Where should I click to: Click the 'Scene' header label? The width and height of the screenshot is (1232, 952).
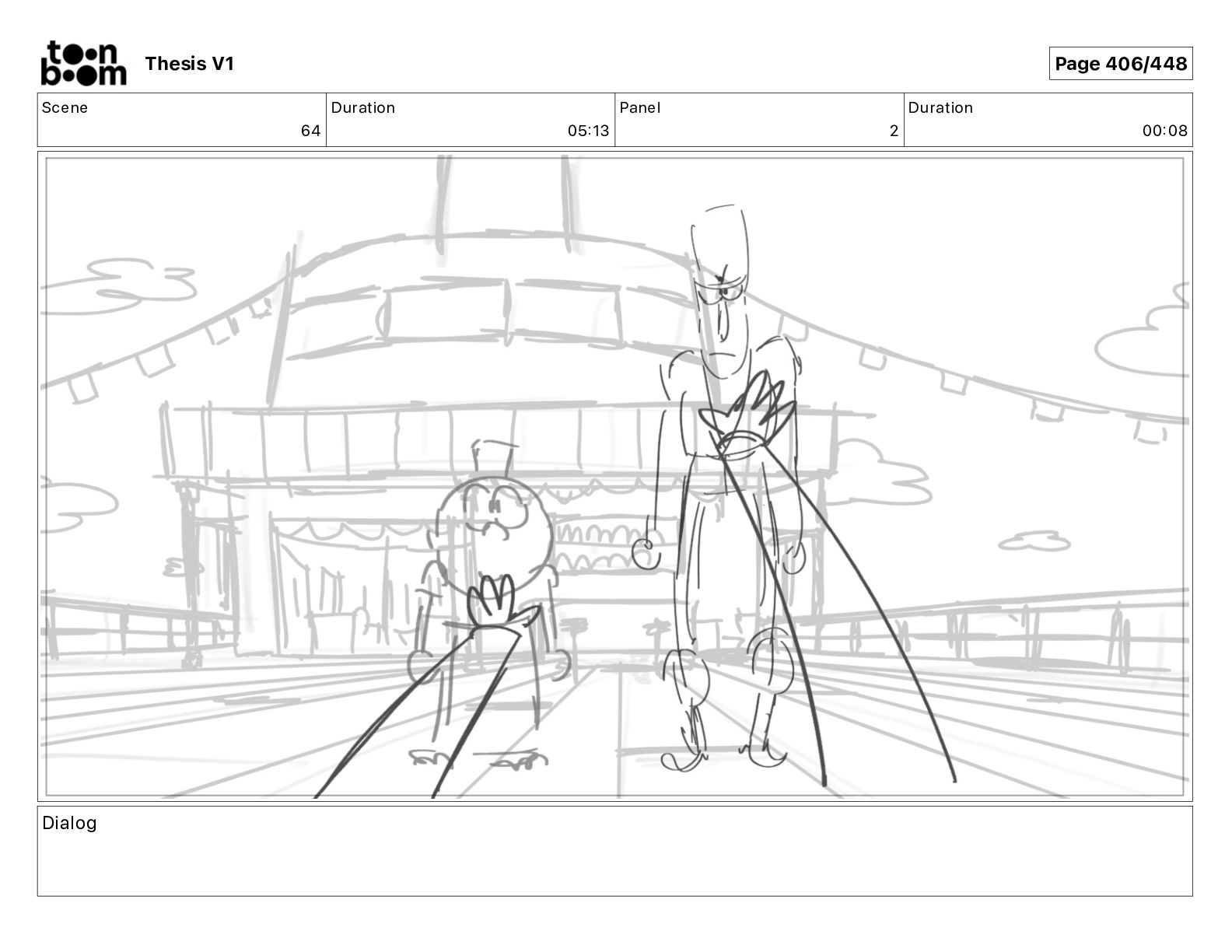pyautogui.click(x=65, y=108)
